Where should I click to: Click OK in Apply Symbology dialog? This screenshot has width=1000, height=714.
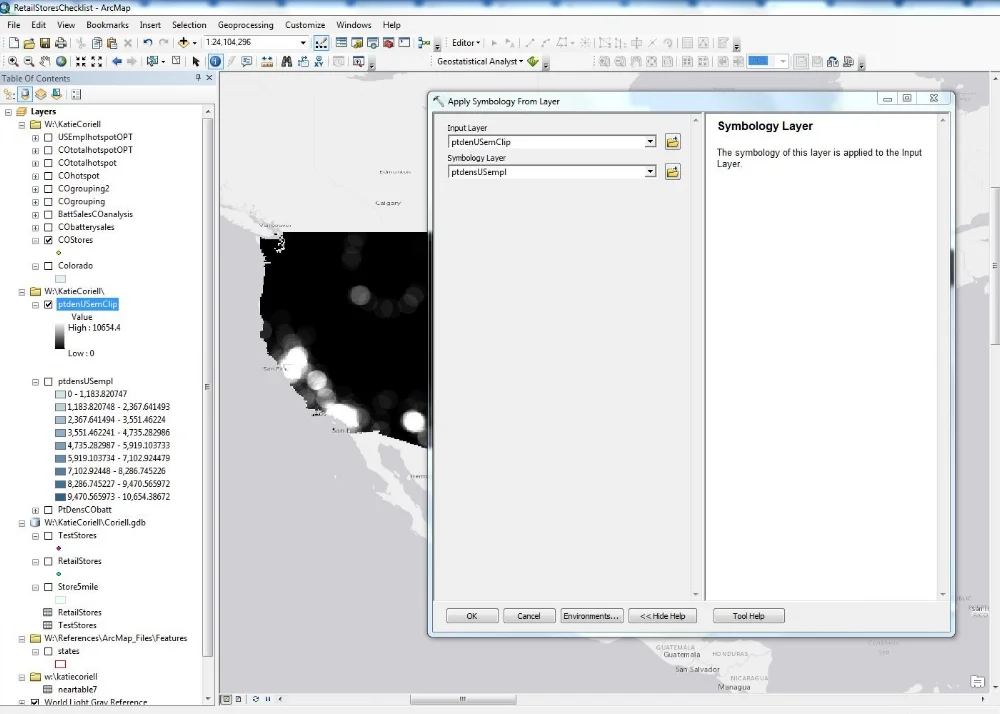click(472, 616)
